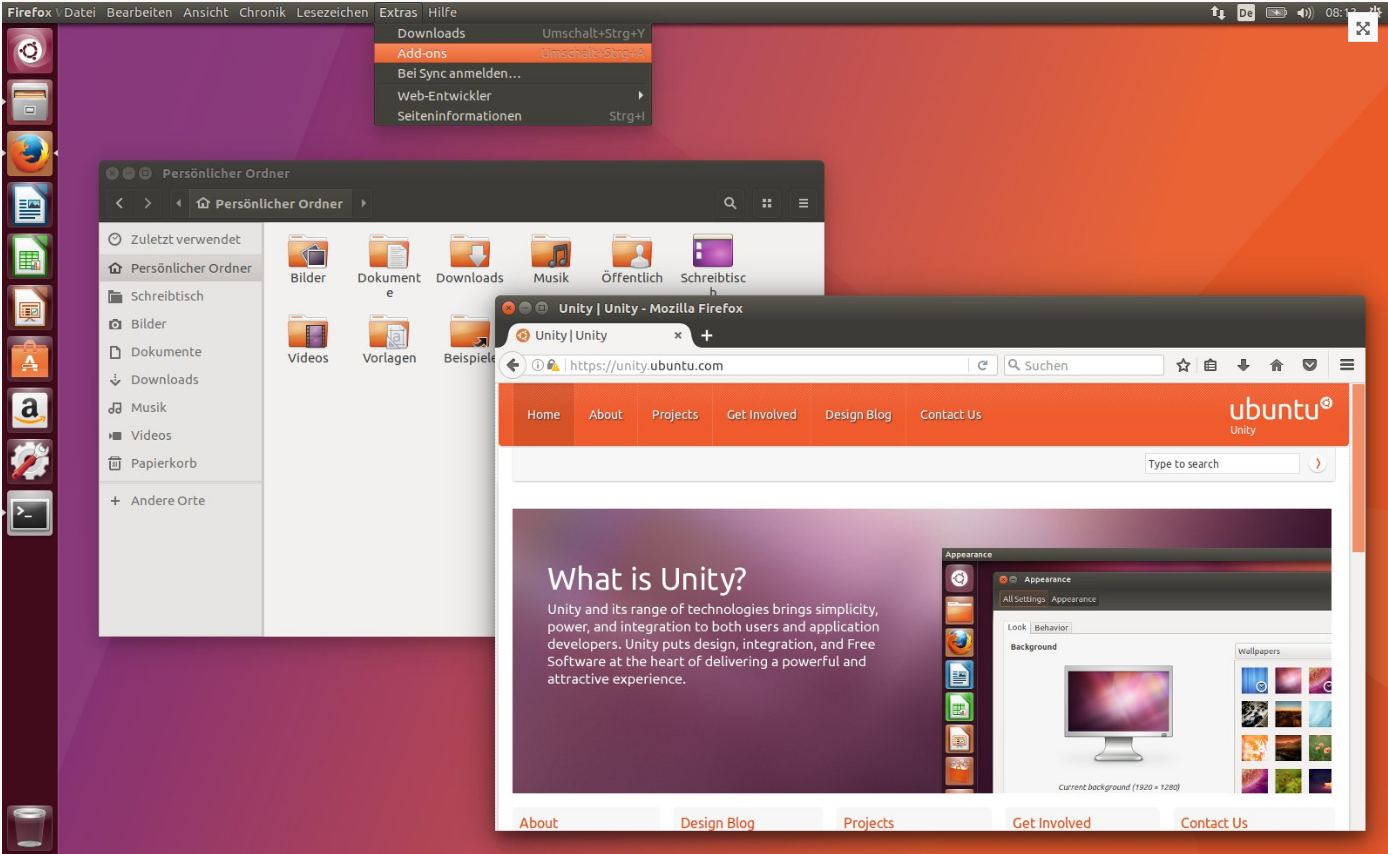This screenshot has height=854, width=1388.
Task: Click the Firefox home icon
Action: (x=1276, y=366)
